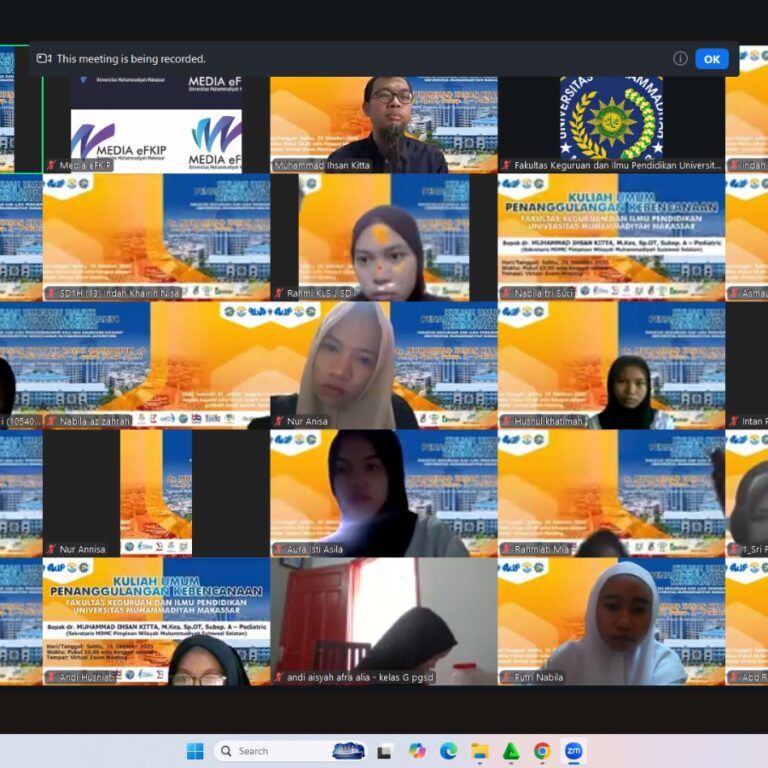Open Google Chrome from the taskbar
The image size is (768, 768).
542,751
